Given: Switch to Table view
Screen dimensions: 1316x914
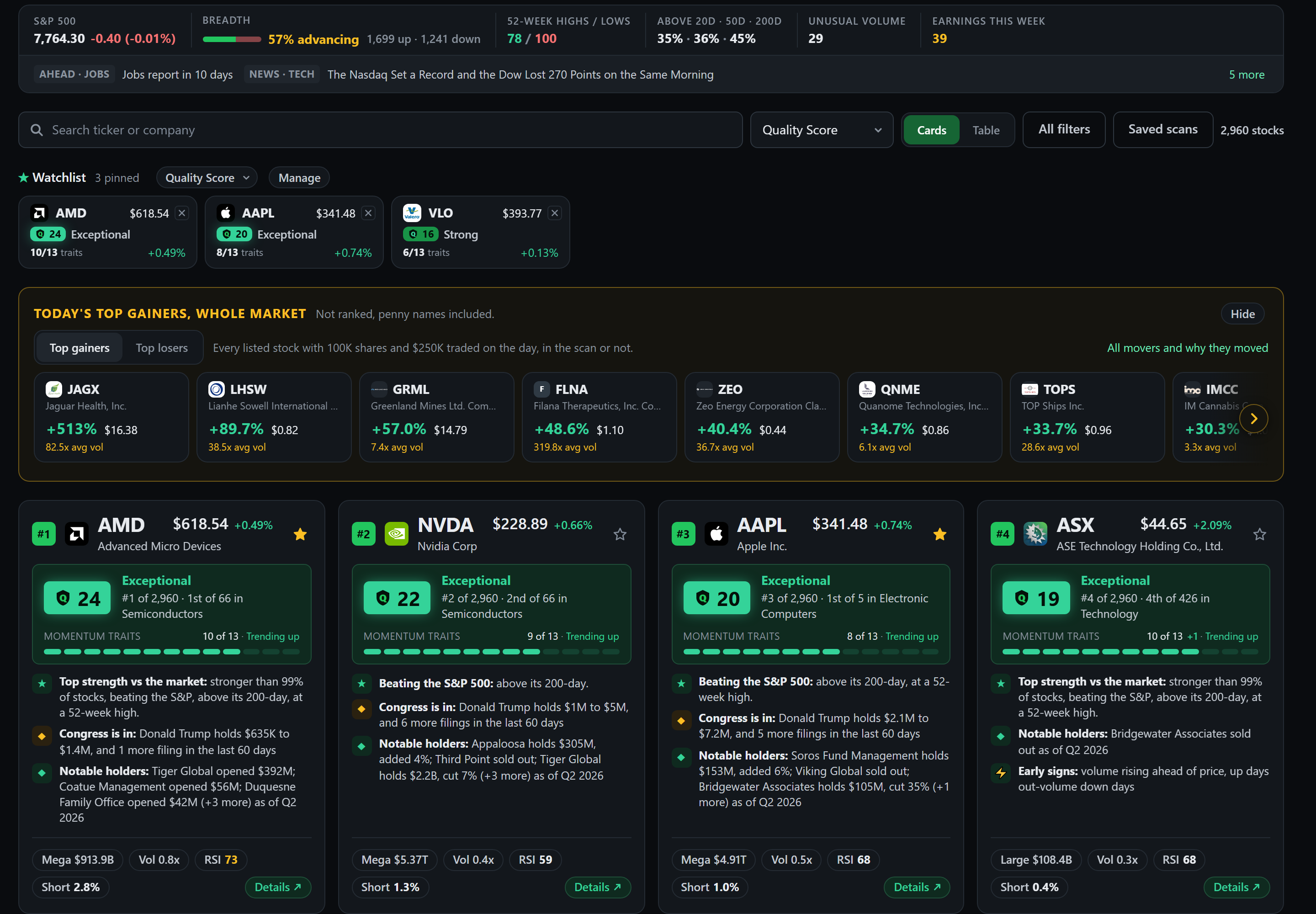Looking at the screenshot, I should tap(986, 130).
